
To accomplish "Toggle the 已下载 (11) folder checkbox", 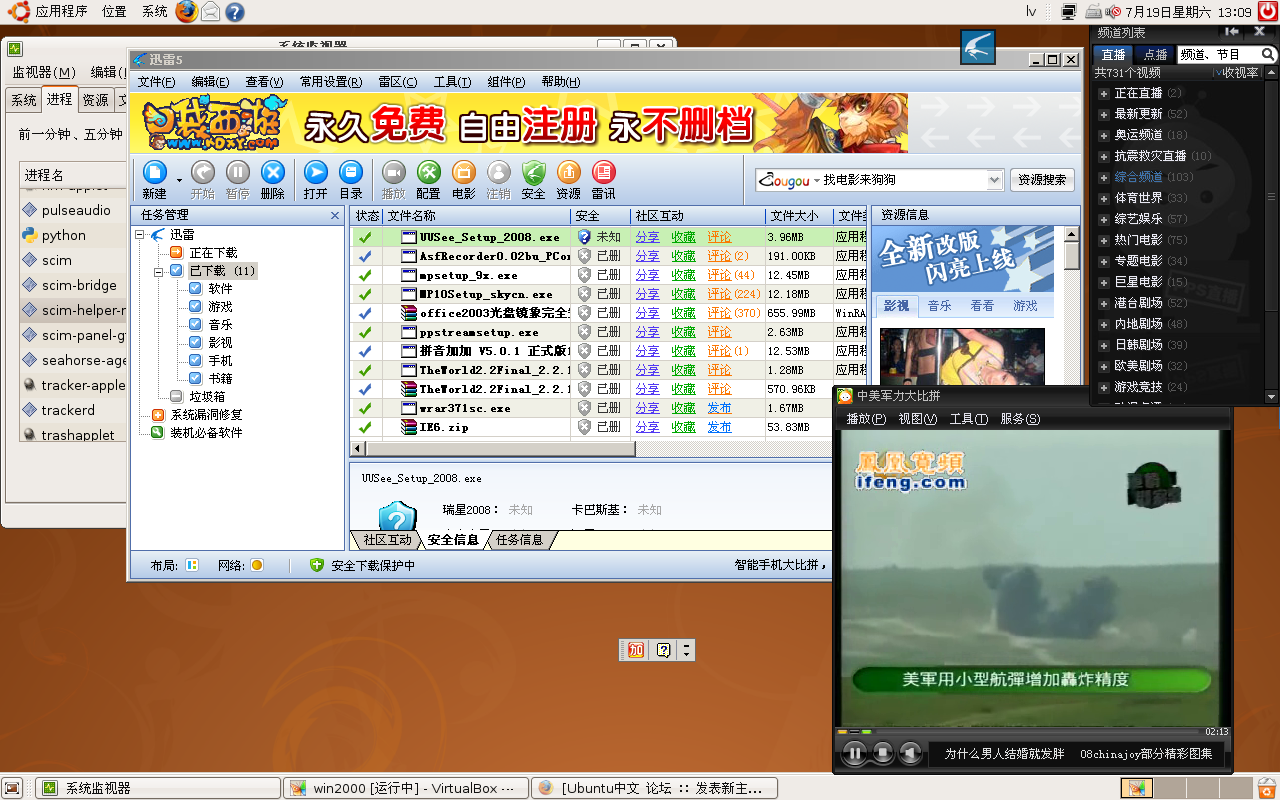I will pos(176,271).
